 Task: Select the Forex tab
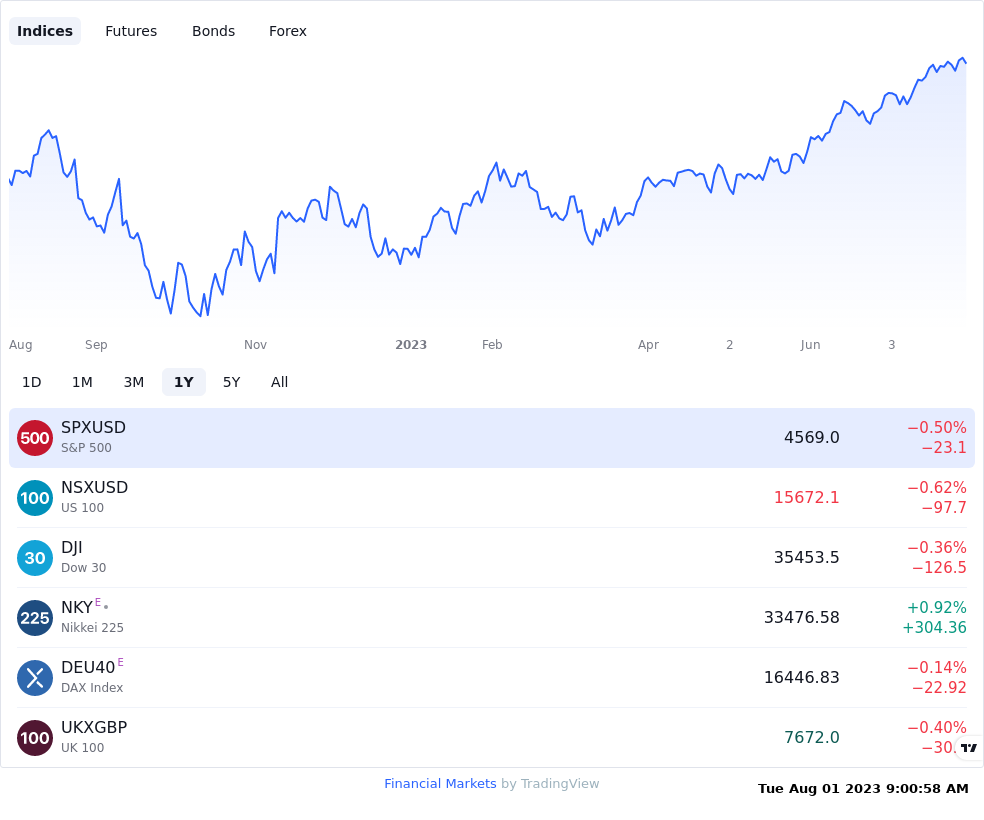tap(287, 31)
